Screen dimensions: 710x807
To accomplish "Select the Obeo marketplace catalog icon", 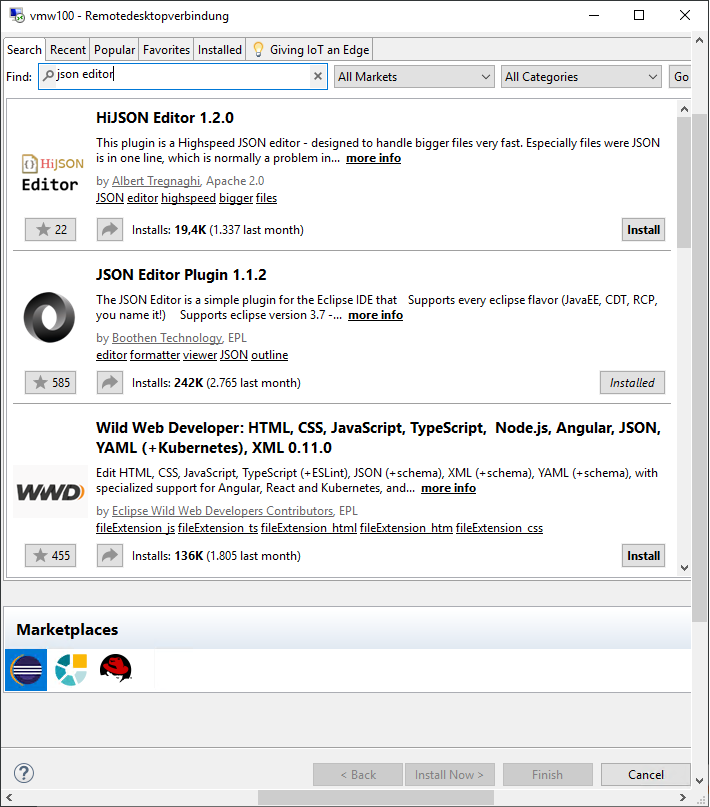I will (x=71, y=670).
